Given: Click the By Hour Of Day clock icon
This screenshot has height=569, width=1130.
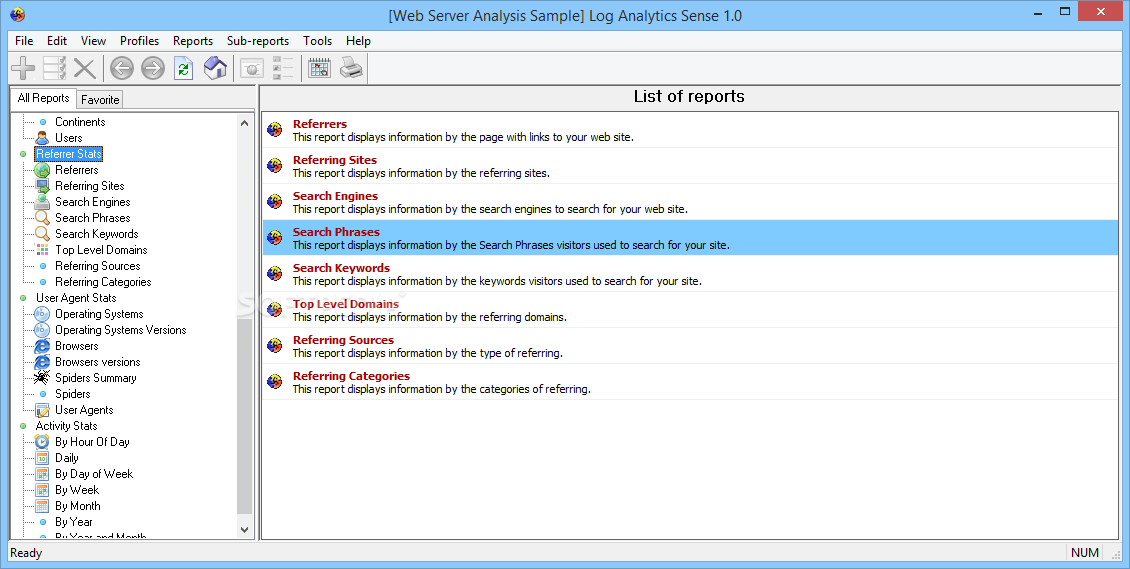Looking at the screenshot, I should click(x=43, y=442).
